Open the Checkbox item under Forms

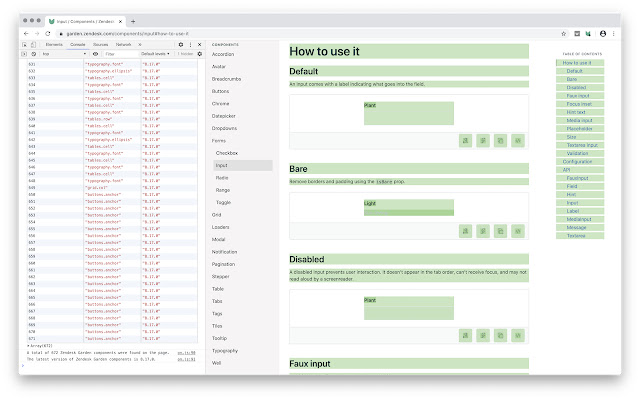[x=227, y=152]
